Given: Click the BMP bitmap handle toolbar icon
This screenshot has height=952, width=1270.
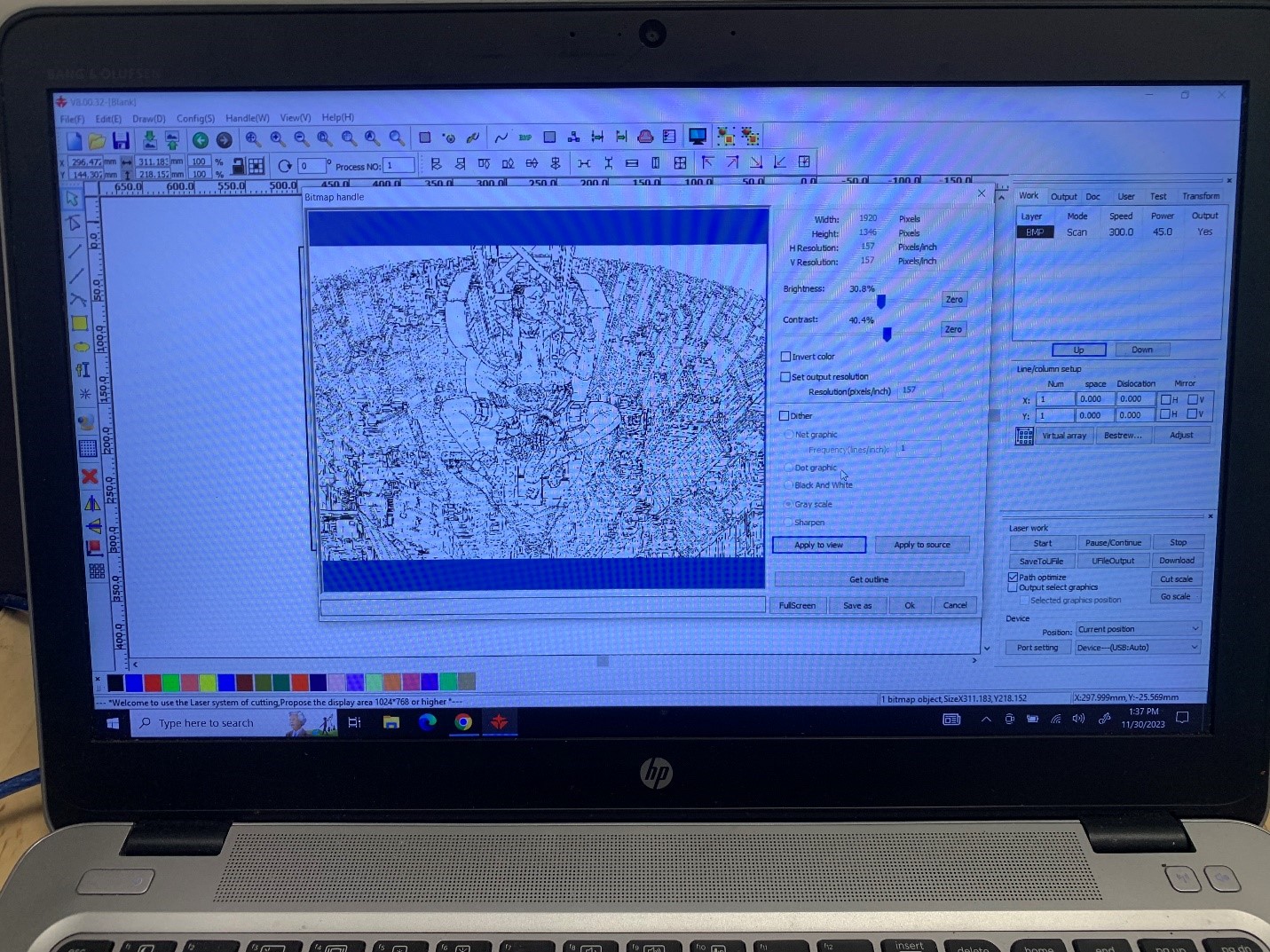Looking at the screenshot, I should [525, 138].
